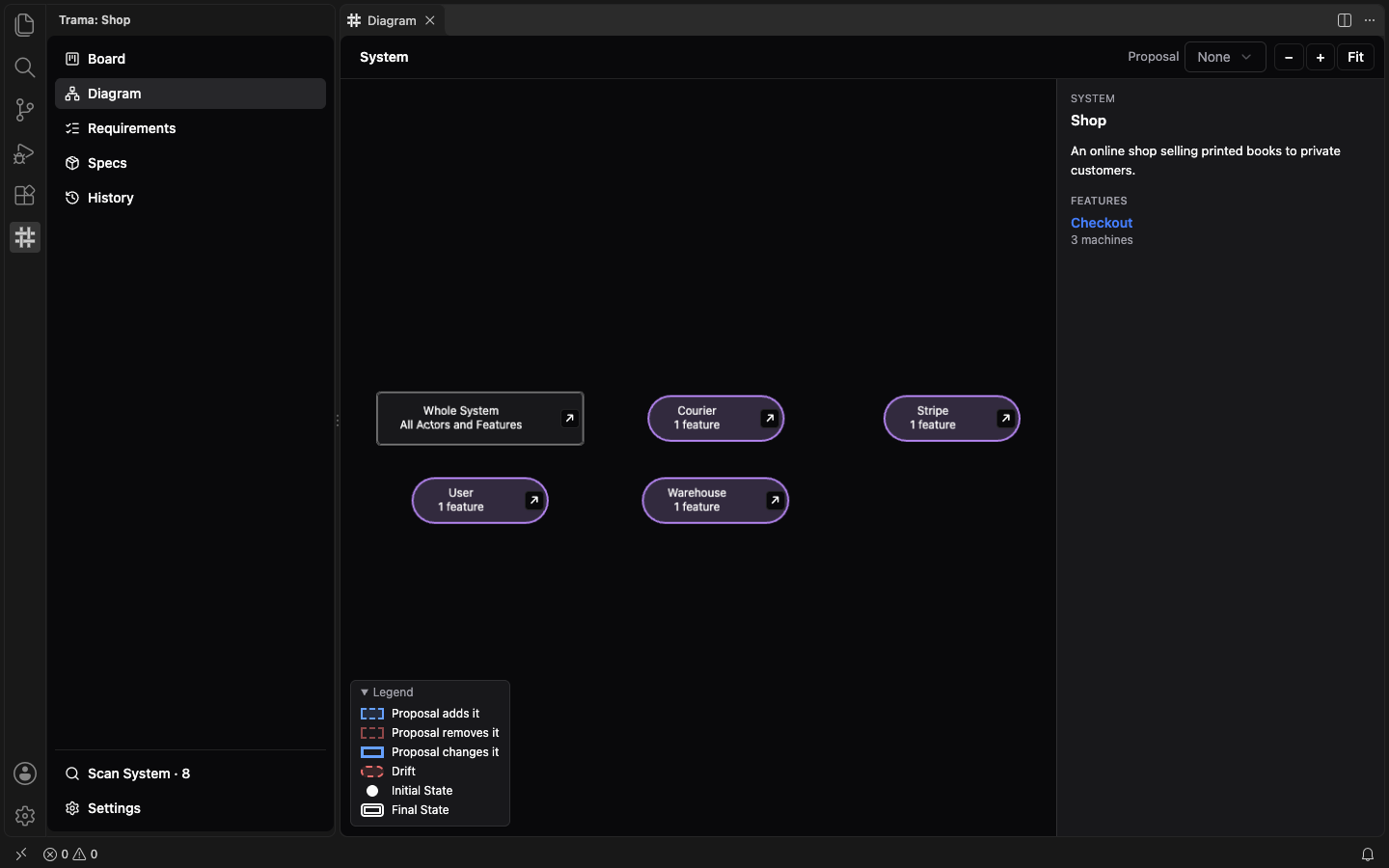Open Courier node arrow icon

point(769,419)
